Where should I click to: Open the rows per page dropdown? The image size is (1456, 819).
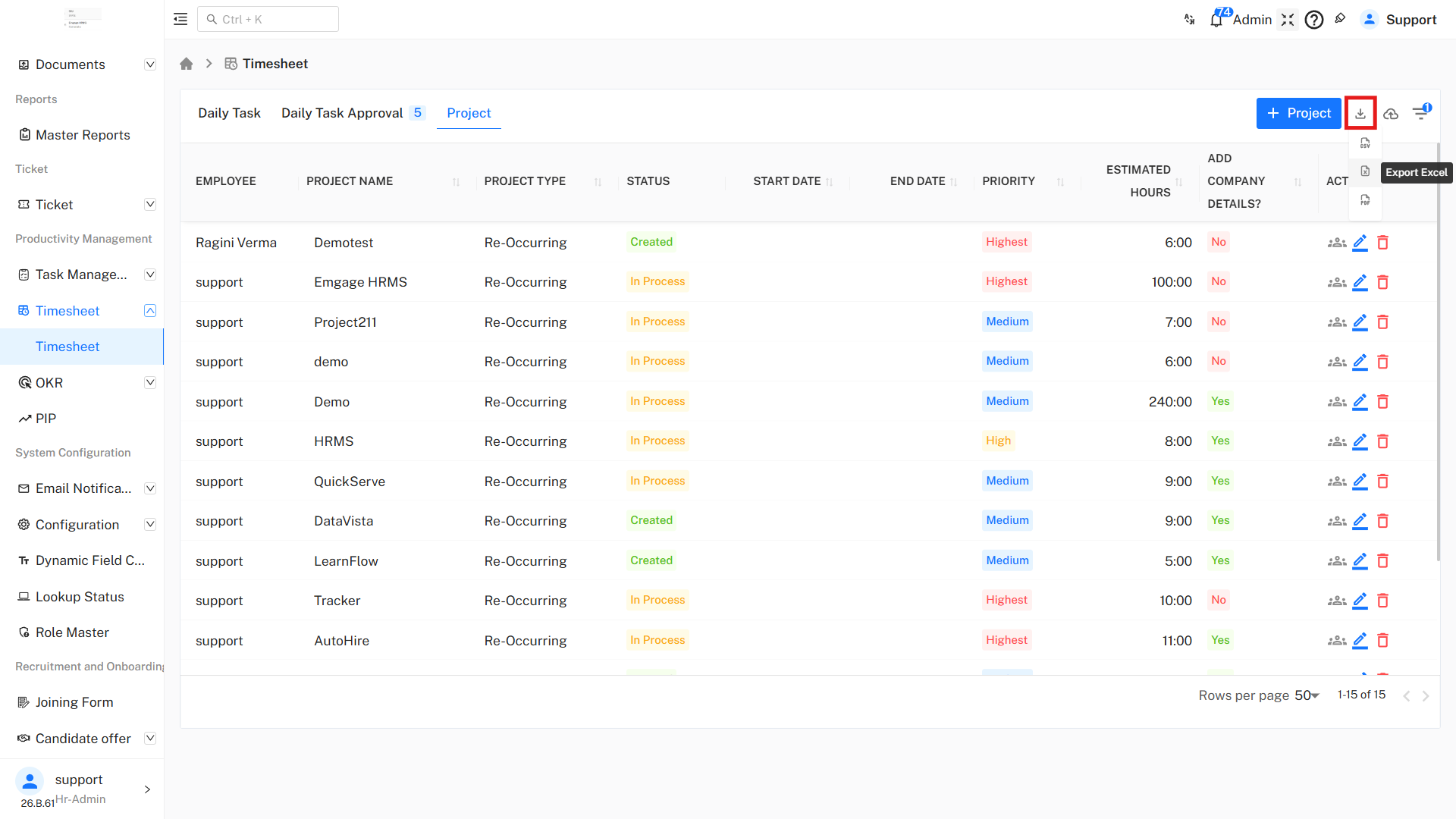pos(1307,695)
